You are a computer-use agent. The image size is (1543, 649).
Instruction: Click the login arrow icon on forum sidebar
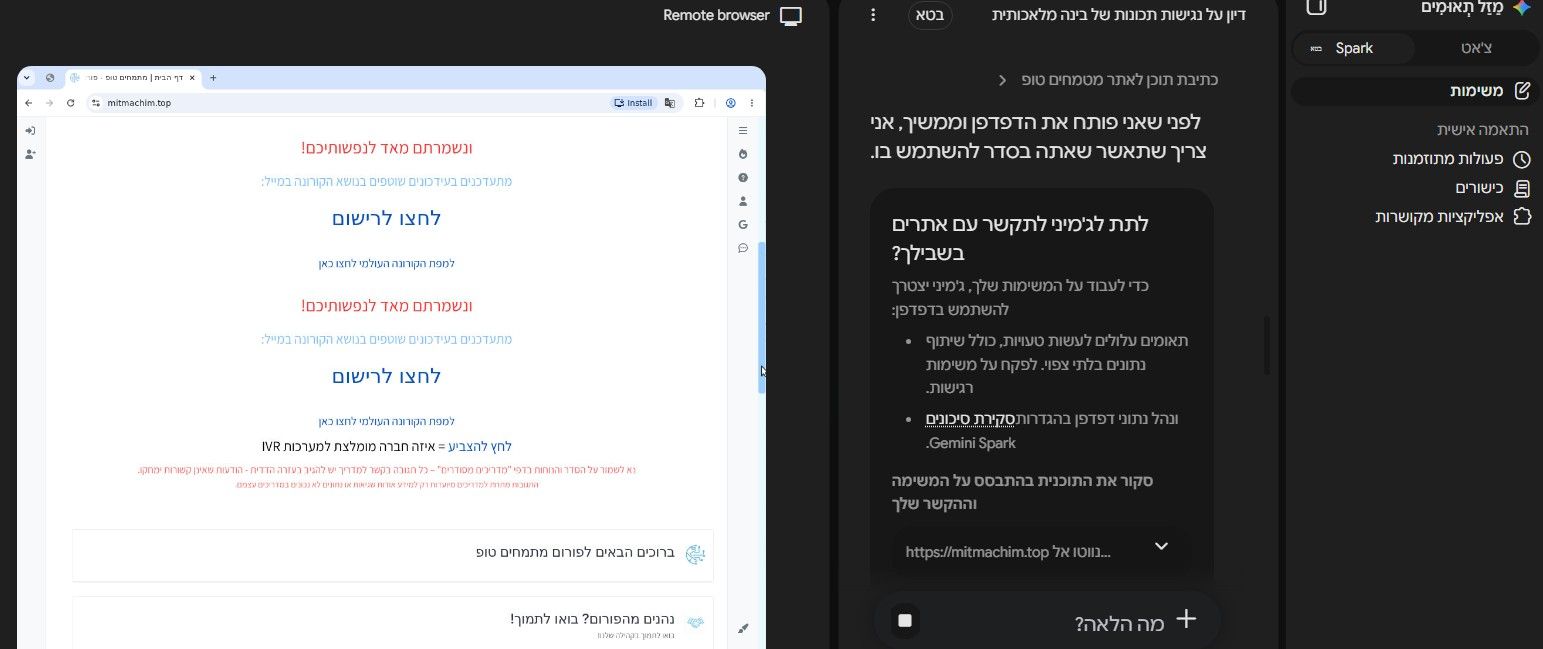30,131
